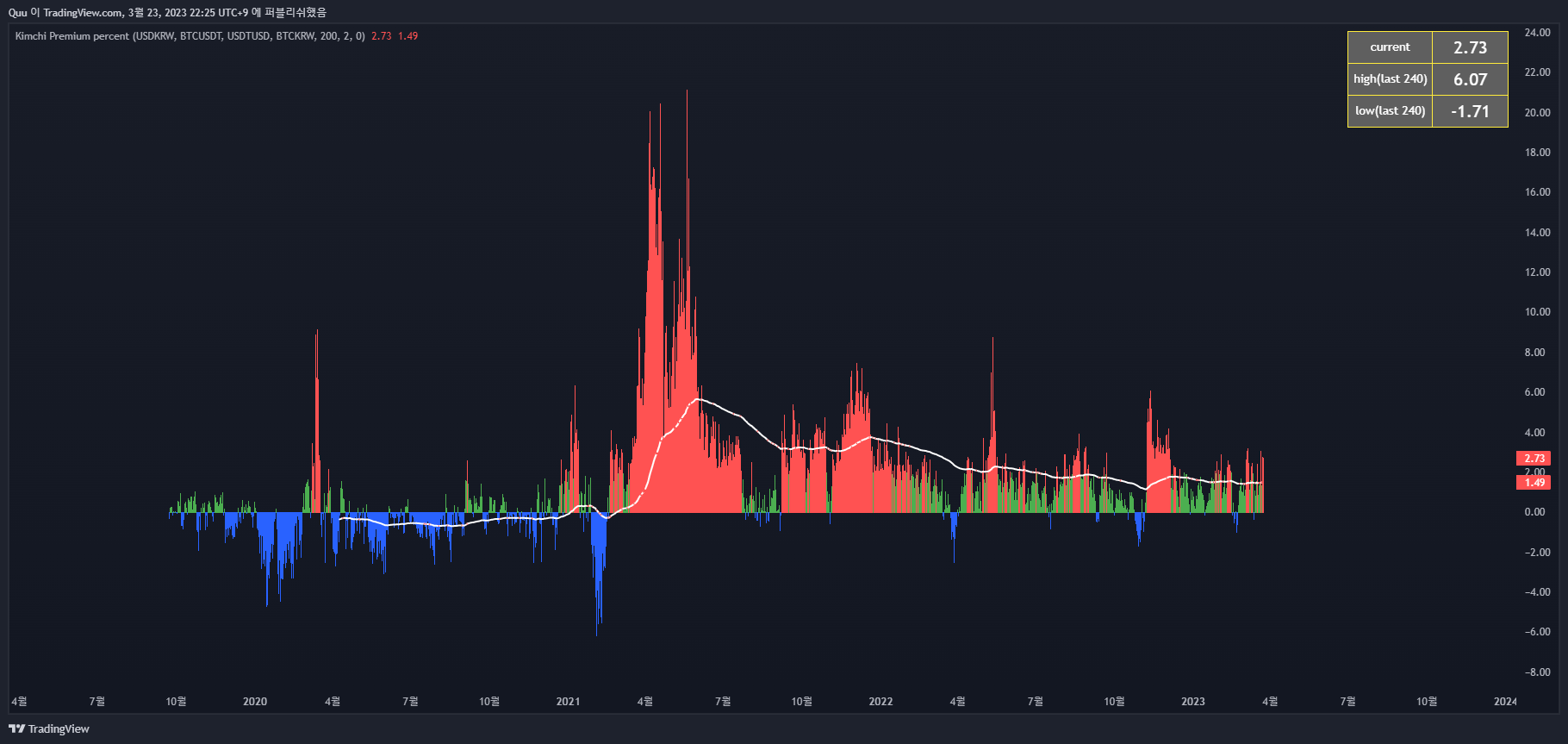This screenshot has height=744, width=1568.
Task: Click the 20.00 price axis label
Action: (1537, 113)
